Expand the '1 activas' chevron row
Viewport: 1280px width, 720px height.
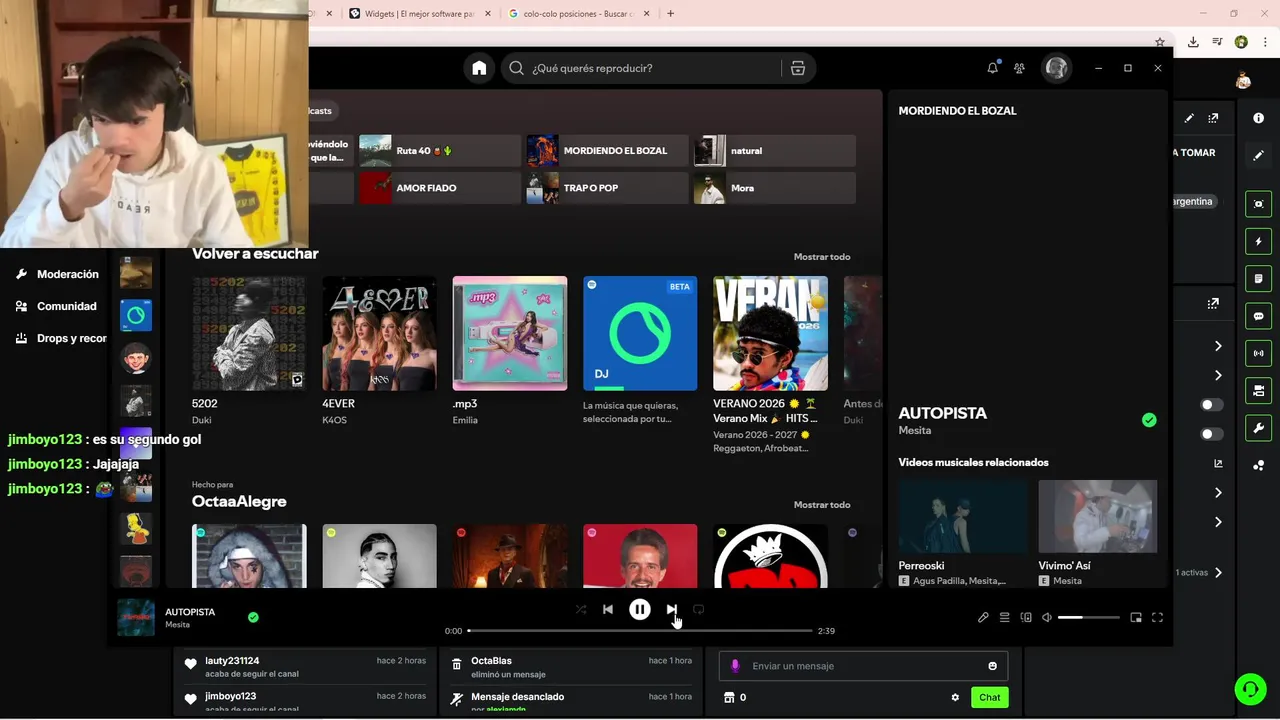click(1218, 573)
